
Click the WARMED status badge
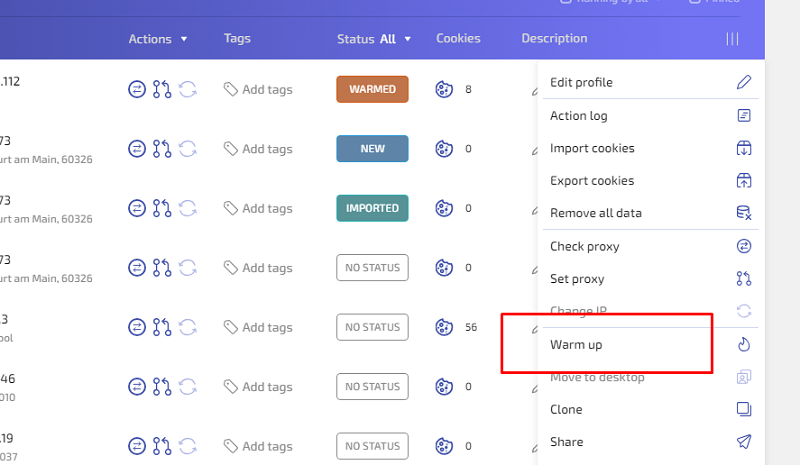(372, 89)
